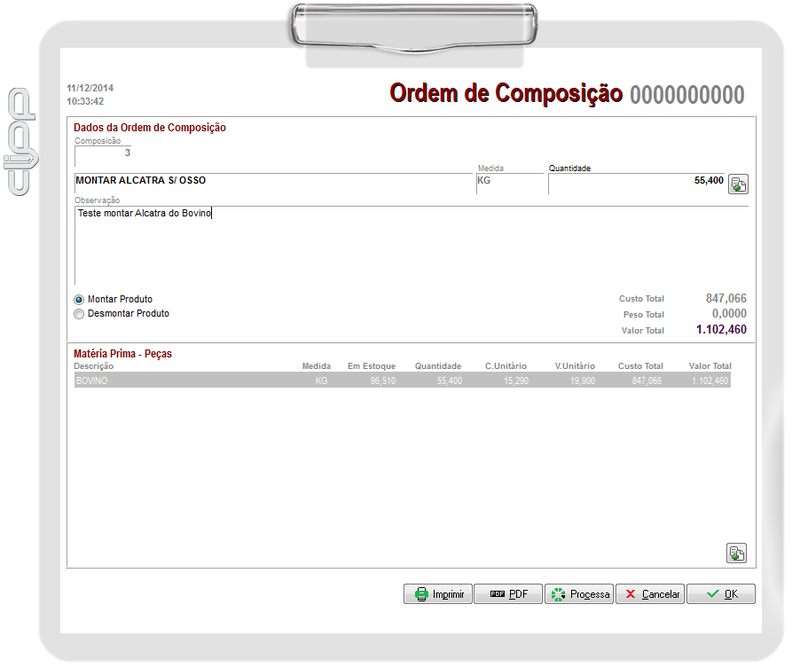Confirm the order with the OK button
The image size is (800, 667).
point(721,594)
